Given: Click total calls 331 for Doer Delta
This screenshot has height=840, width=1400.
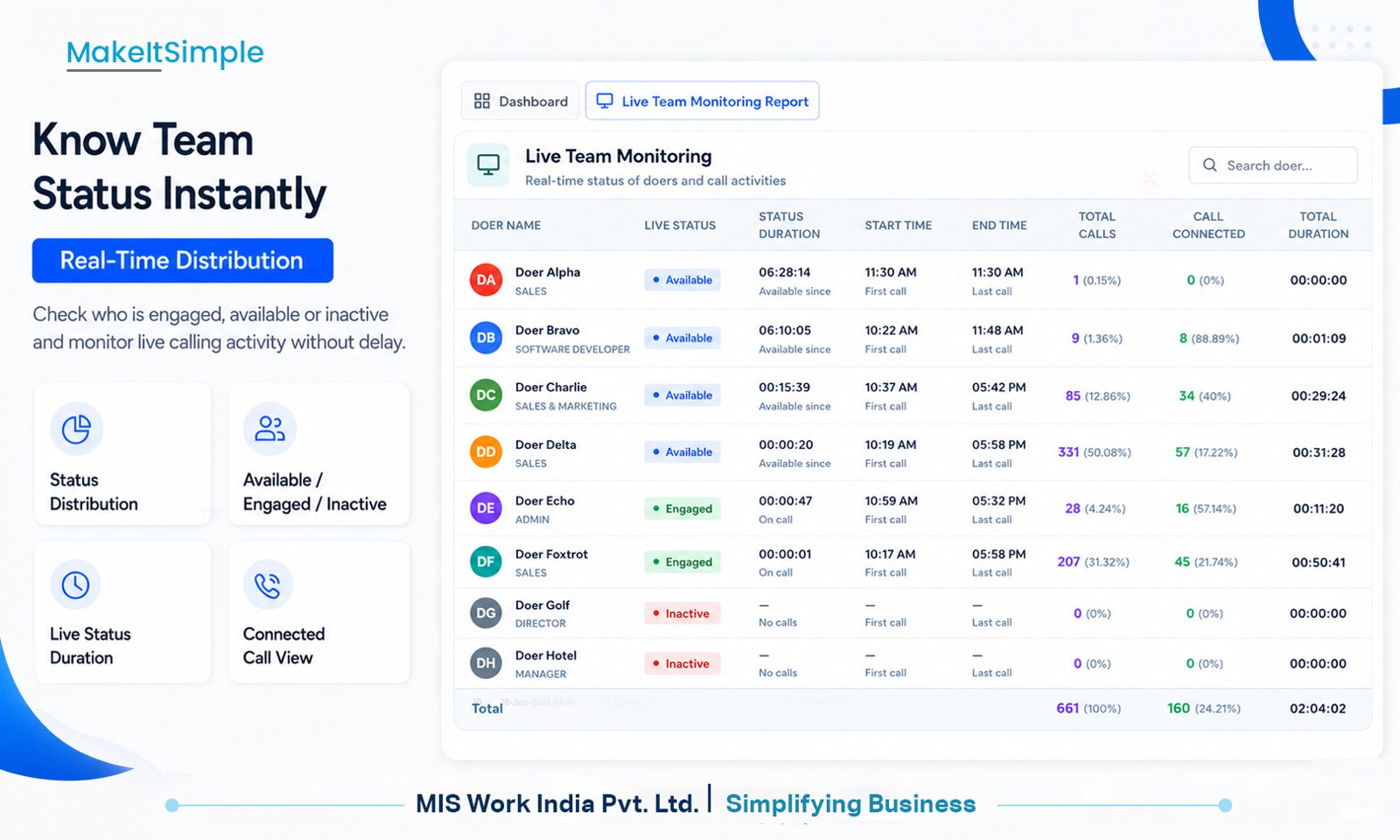Looking at the screenshot, I should pyautogui.click(x=1068, y=452).
